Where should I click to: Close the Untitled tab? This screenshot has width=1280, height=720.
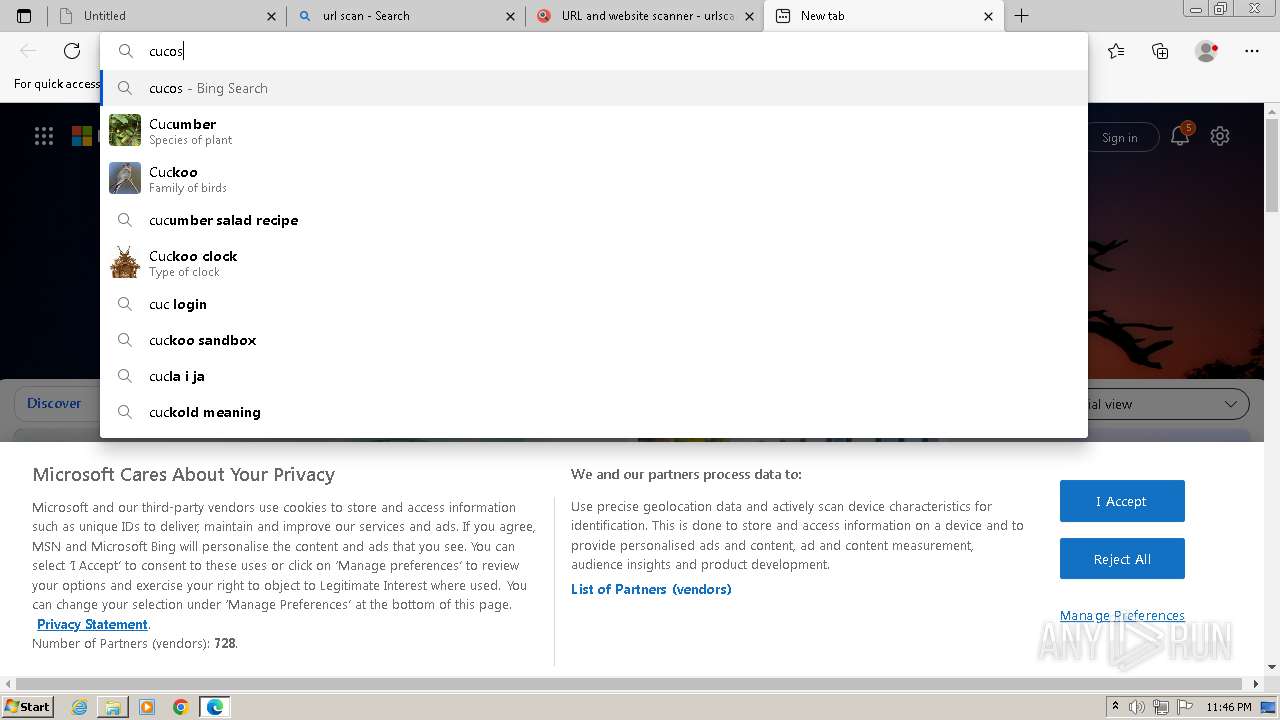pyautogui.click(x=271, y=16)
